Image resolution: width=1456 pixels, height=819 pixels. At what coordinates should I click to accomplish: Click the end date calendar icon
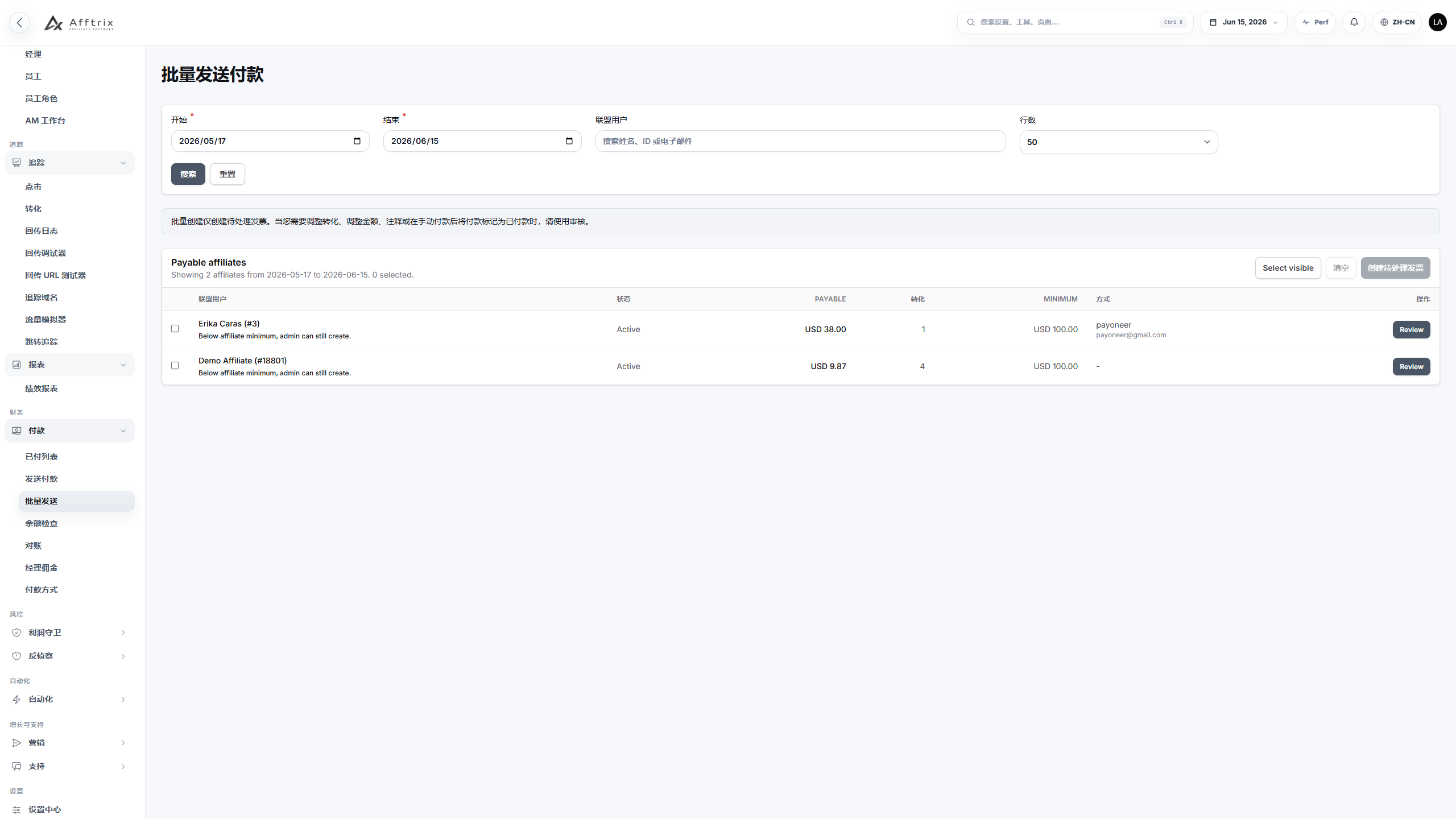(569, 141)
